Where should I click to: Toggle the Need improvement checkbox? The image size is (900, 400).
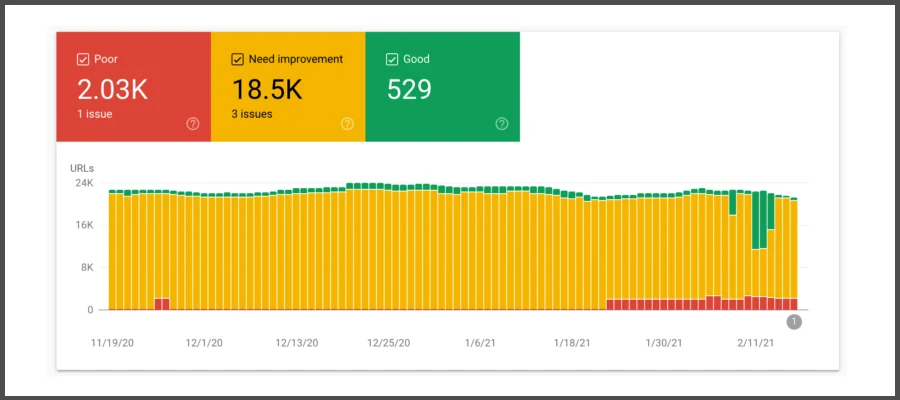pyautogui.click(x=238, y=59)
